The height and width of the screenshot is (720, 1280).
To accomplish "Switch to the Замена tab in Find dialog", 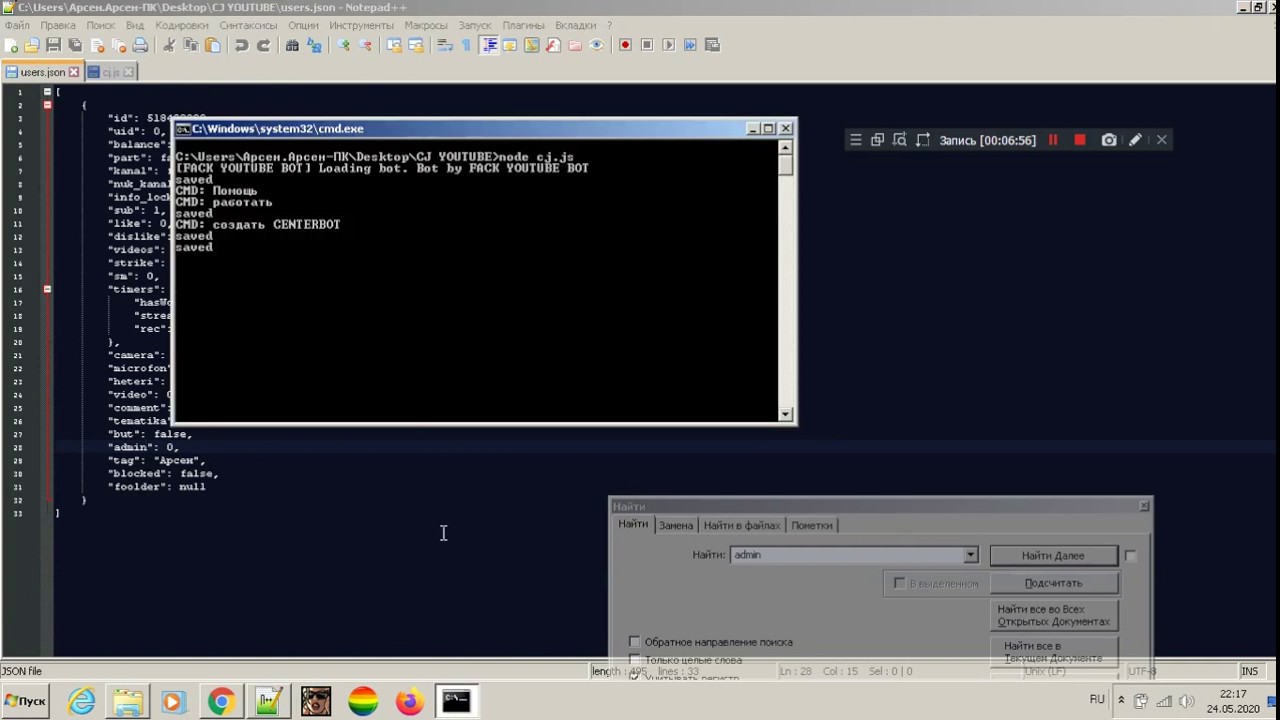I will point(676,525).
